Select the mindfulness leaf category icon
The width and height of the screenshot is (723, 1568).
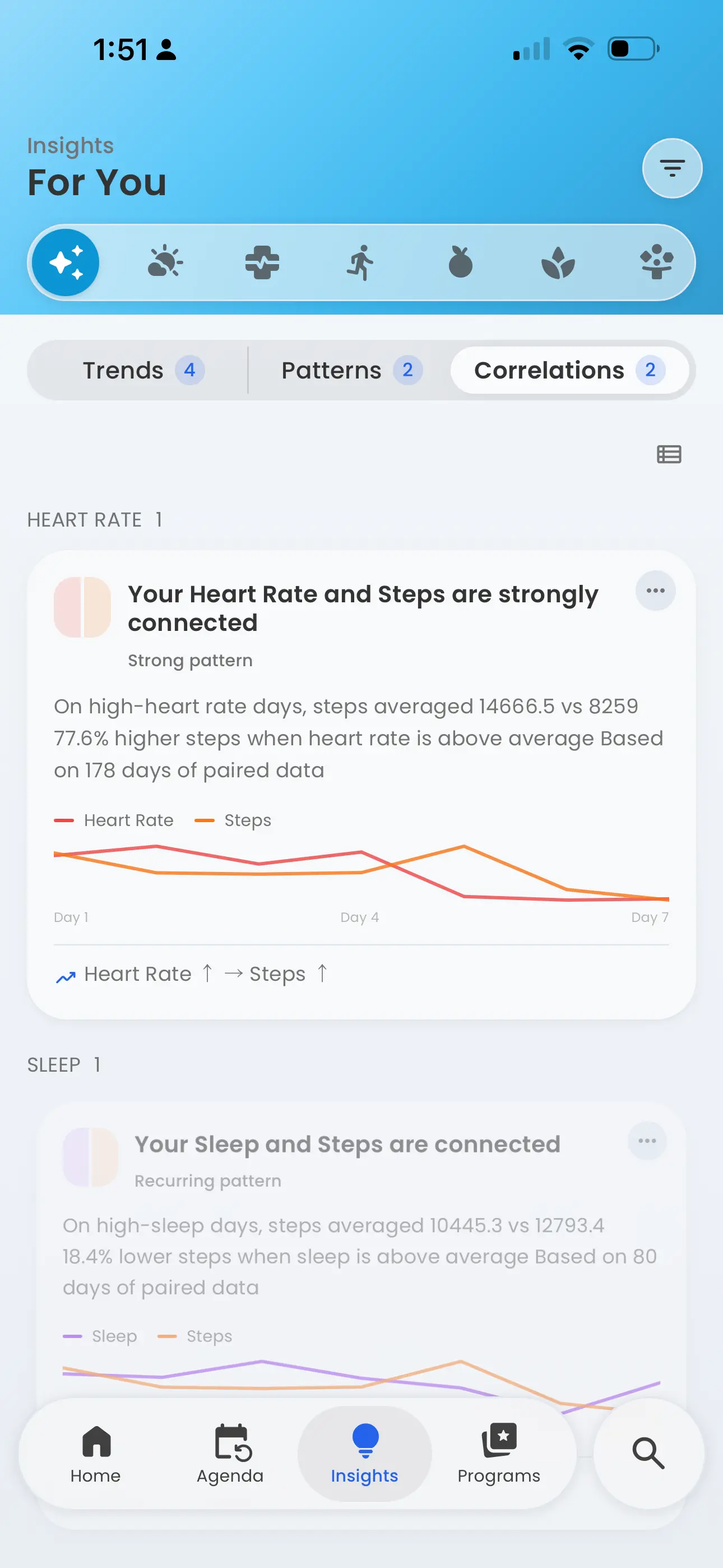click(x=558, y=262)
